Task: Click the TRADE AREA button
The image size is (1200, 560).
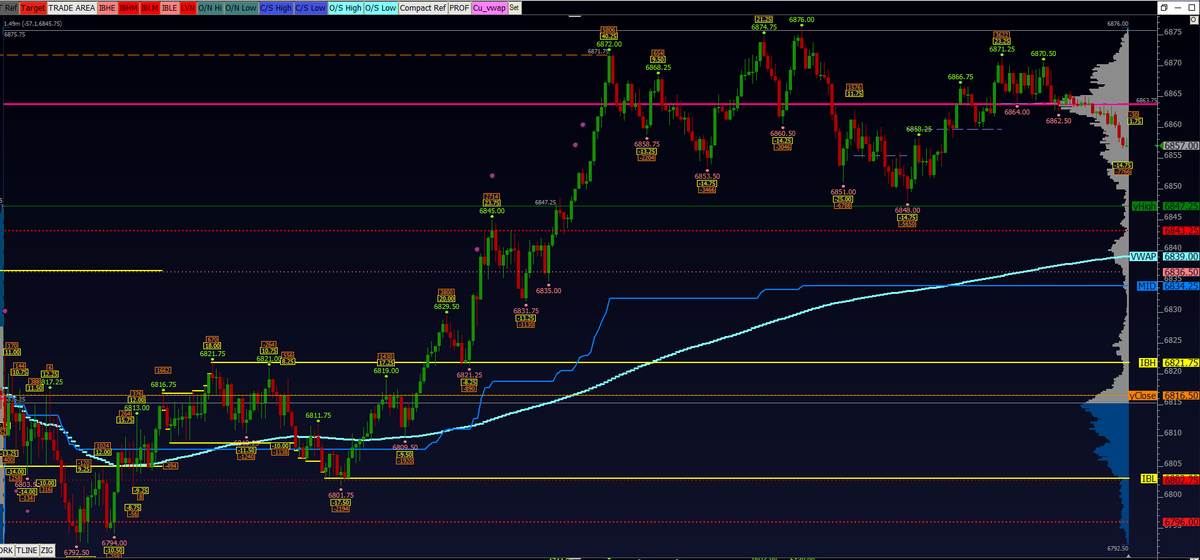Action: 72,7
